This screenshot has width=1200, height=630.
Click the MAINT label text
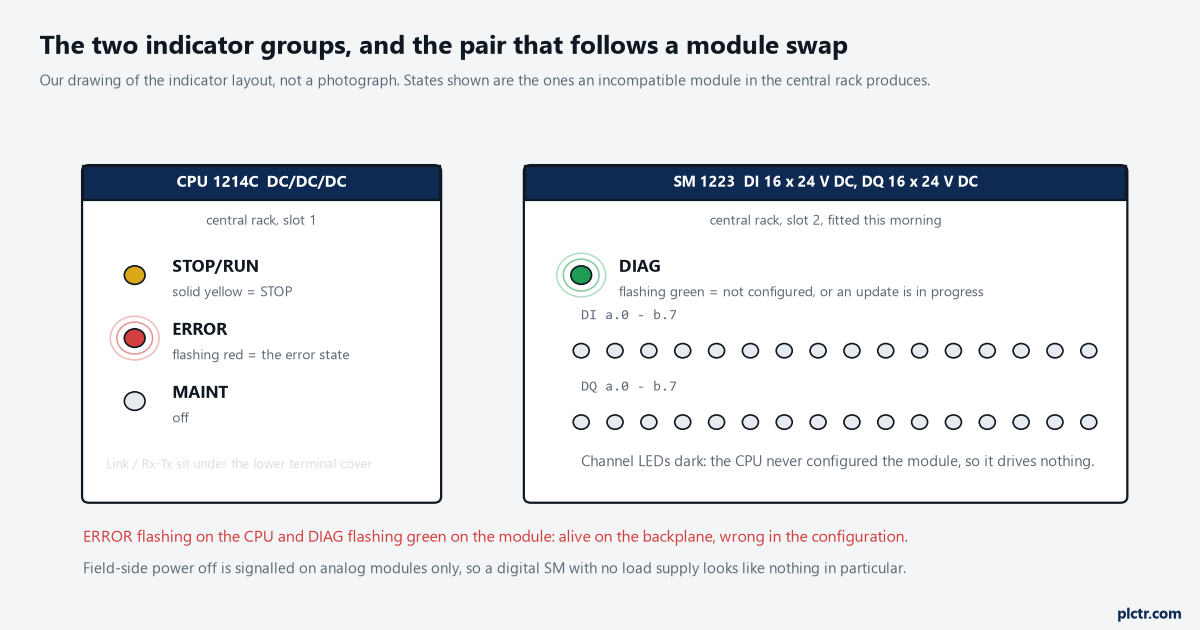[200, 392]
